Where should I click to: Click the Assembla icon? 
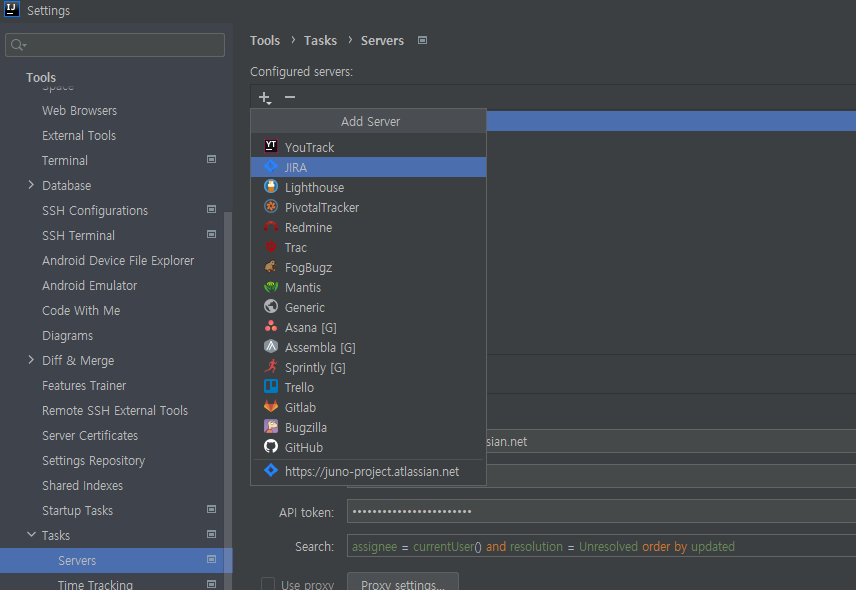coord(271,347)
